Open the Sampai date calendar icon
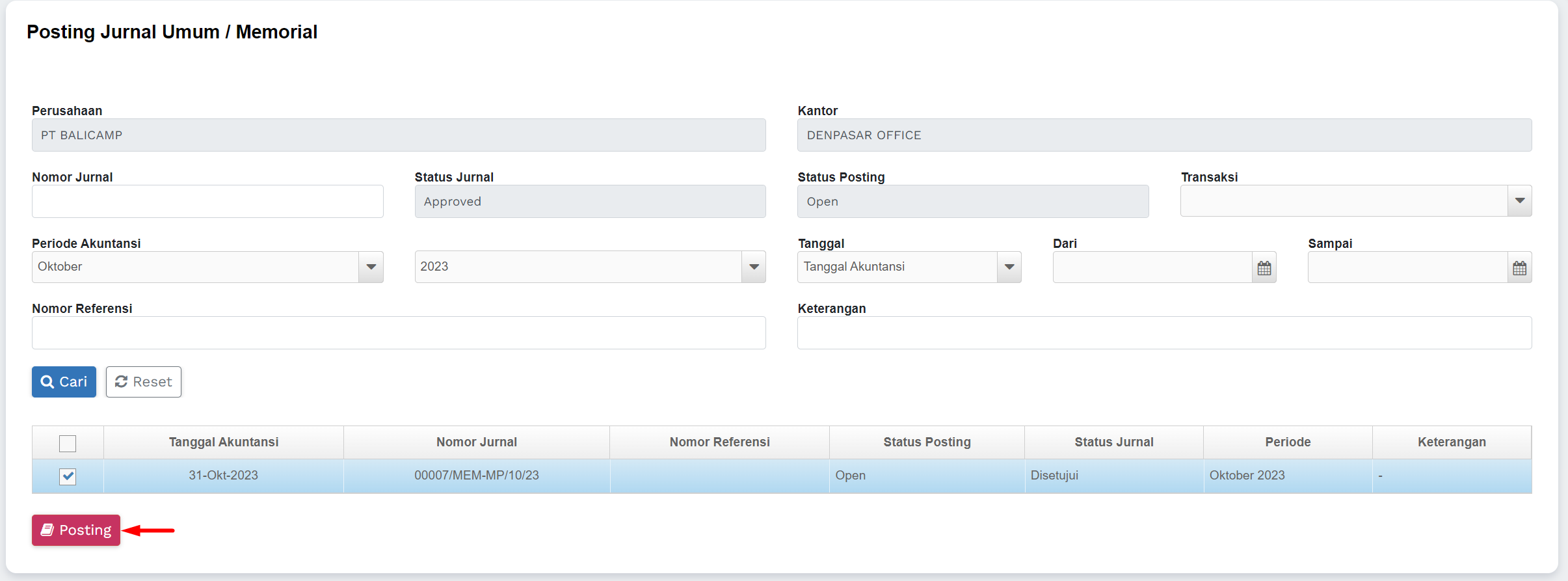Image resolution: width=1568 pixels, height=581 pixels. 1519,268
